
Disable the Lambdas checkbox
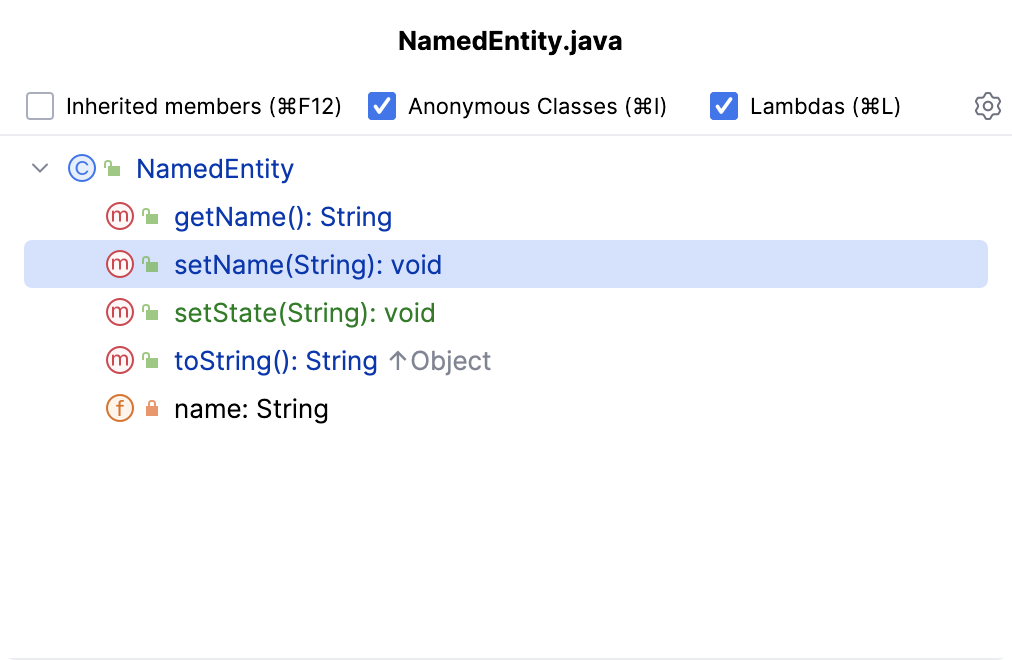click(x=724, y=106)
